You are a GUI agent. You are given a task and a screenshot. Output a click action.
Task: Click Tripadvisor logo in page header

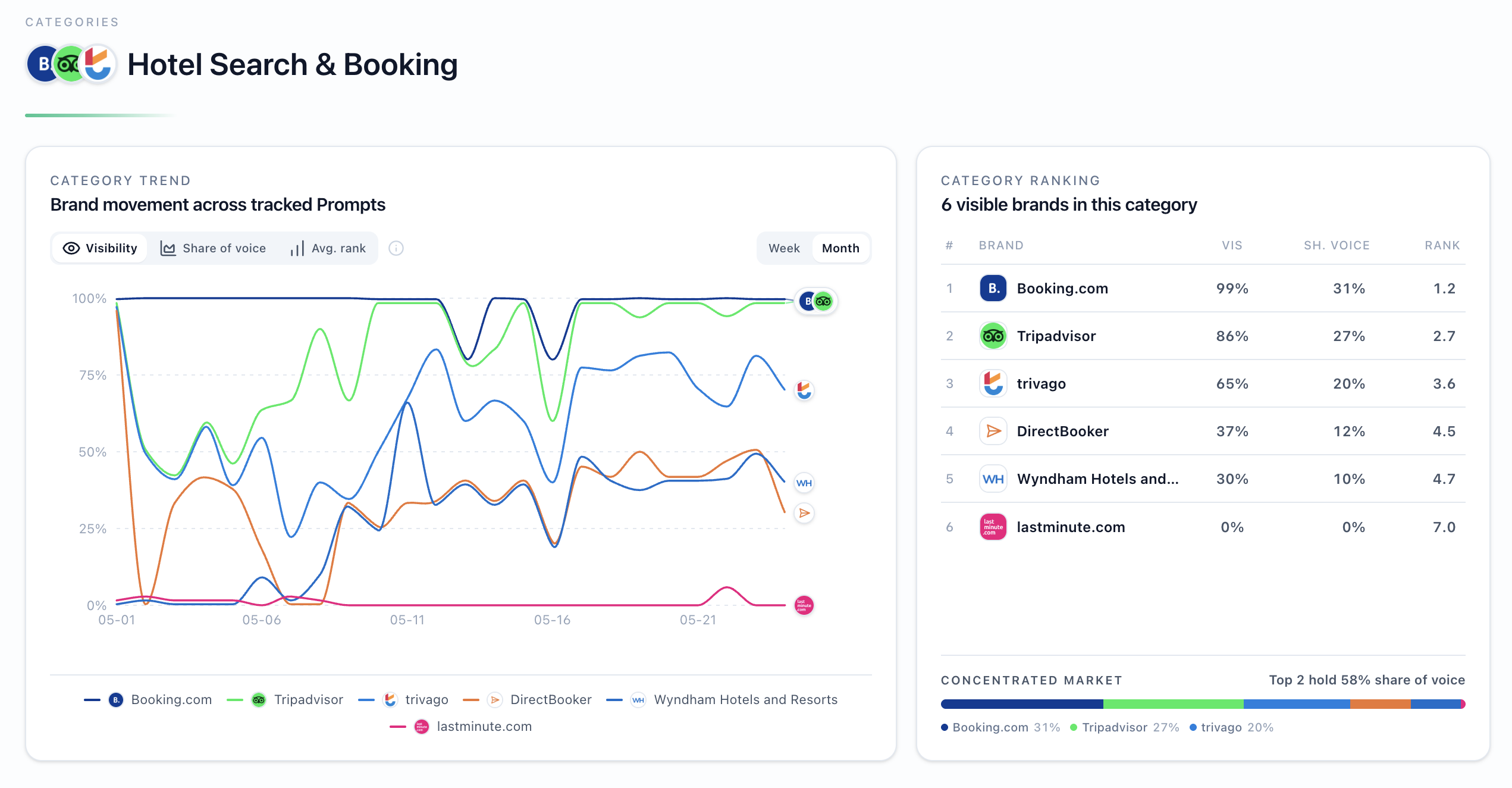[70, 64]
